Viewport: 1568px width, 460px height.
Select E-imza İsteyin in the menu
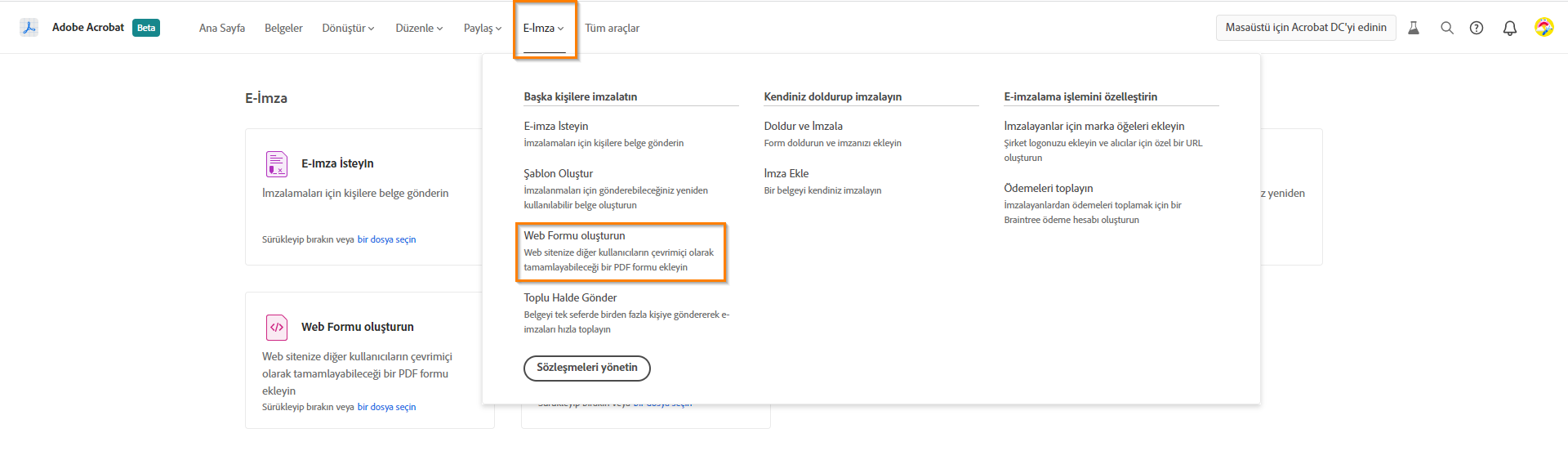tap(556, 126)
